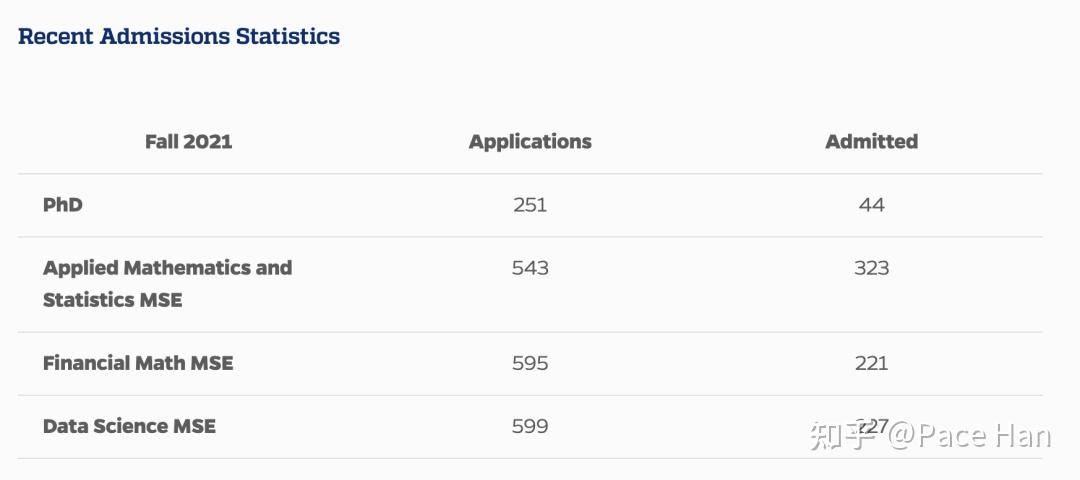Click the 'Financial Math MSE' row label
The width and height of the screenshot is (1080, 480).
pyautogui.click(x=138, y=363)
